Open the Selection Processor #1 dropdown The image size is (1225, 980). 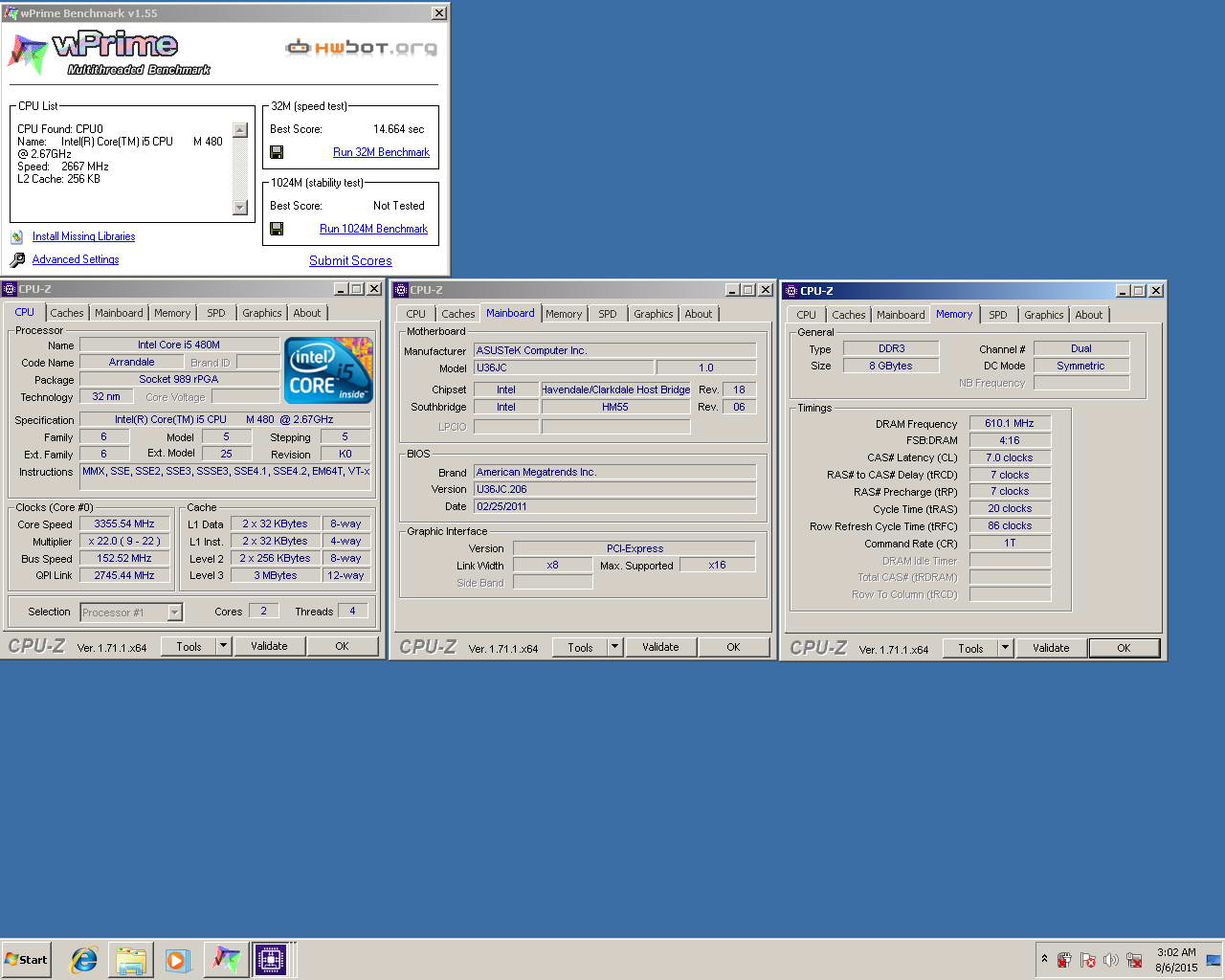click(x=174, y=612)
